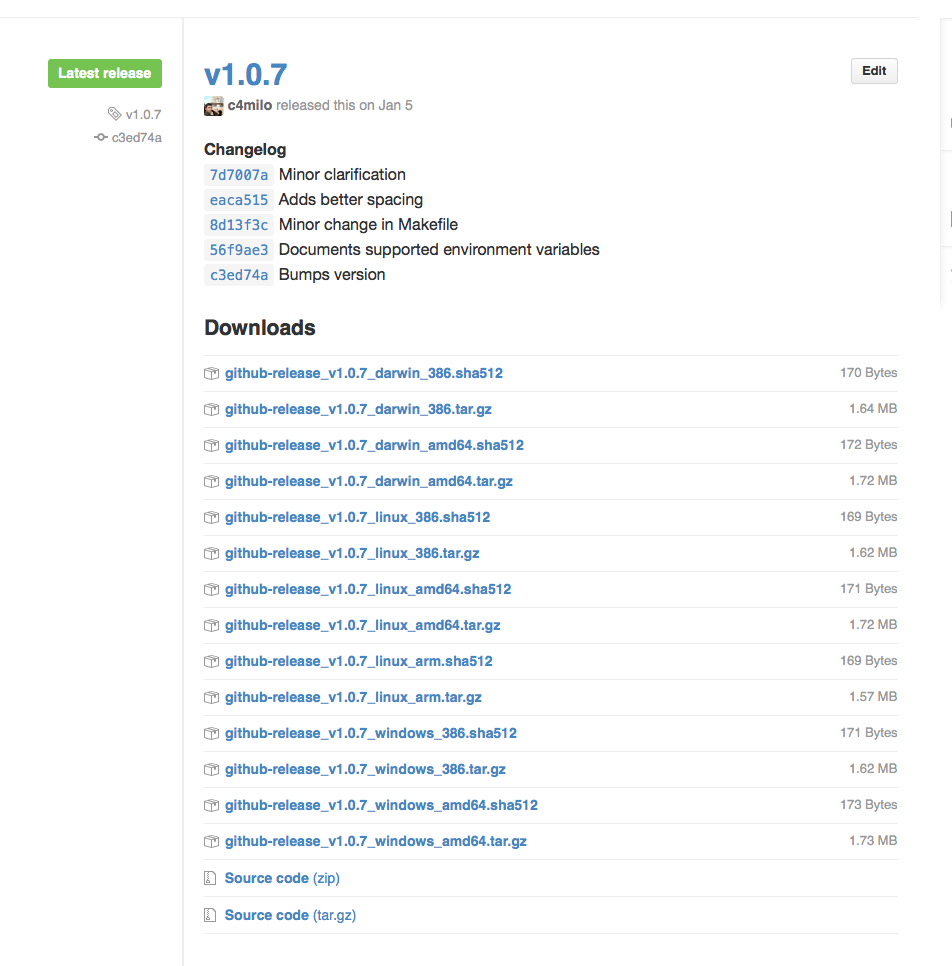952x966 pixels.
Task: Open the v1.0.7 release title link
Action: [x=246, y=74]
